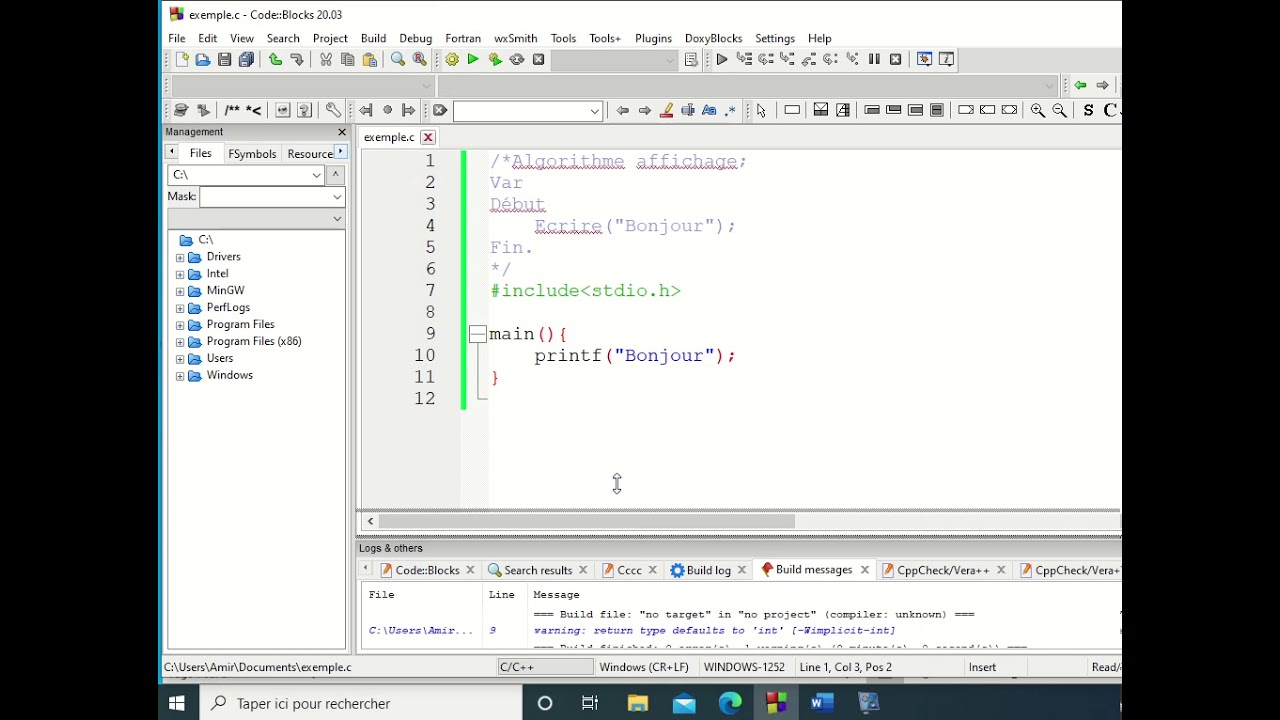Viewport: 1280px width, 720px height.
Task: Click the Paste clipboard icon
Action: 370,60
